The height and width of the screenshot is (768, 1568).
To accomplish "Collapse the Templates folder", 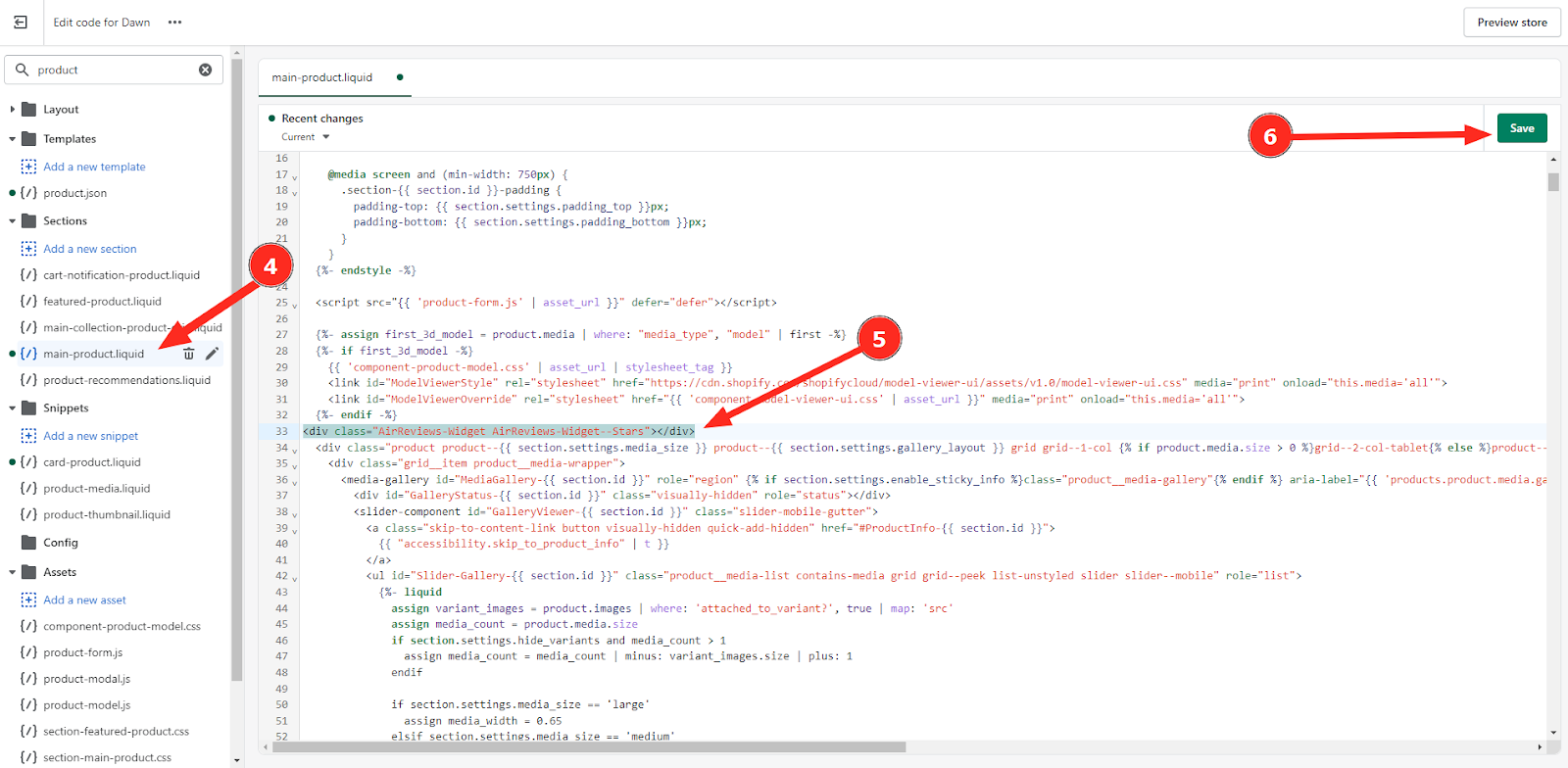I will (12, 139).
